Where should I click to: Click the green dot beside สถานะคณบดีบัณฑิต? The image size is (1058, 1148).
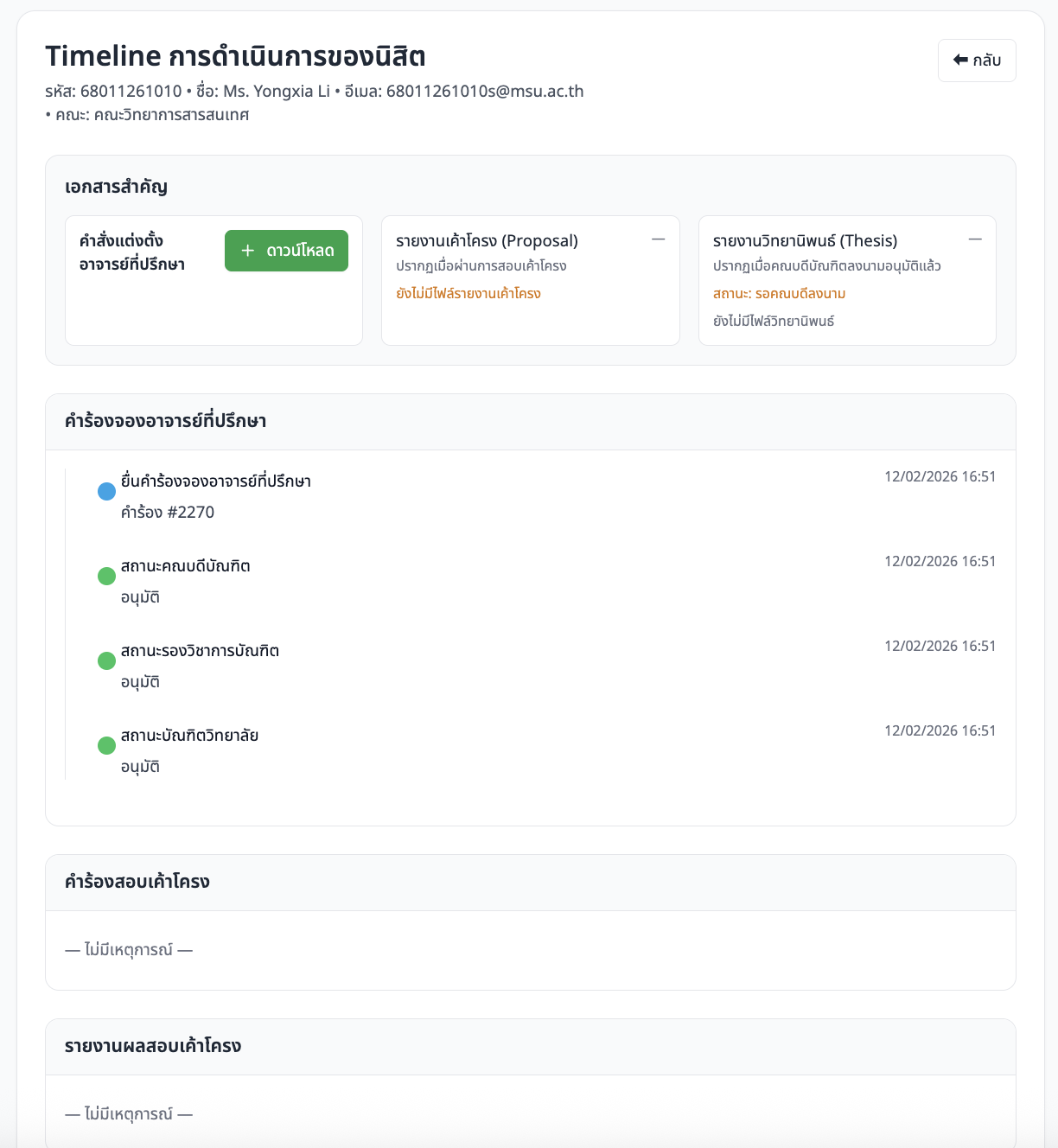(x=106, y=577)
